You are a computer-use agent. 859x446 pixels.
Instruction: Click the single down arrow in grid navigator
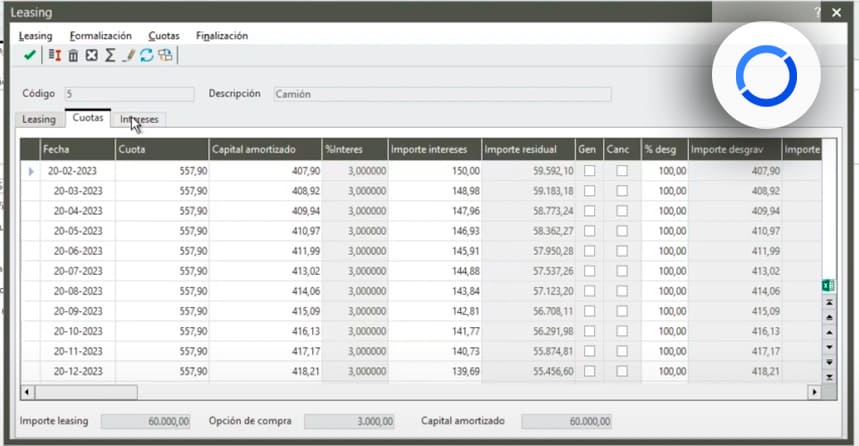pyautogui.click(x=829, y=347)
